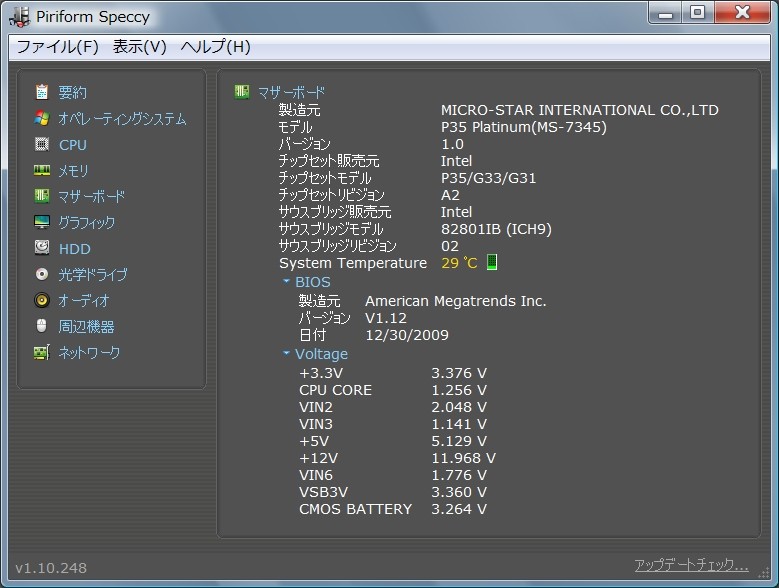
Task: Click the グラフィック monitor icon
Action: (42, 221)
